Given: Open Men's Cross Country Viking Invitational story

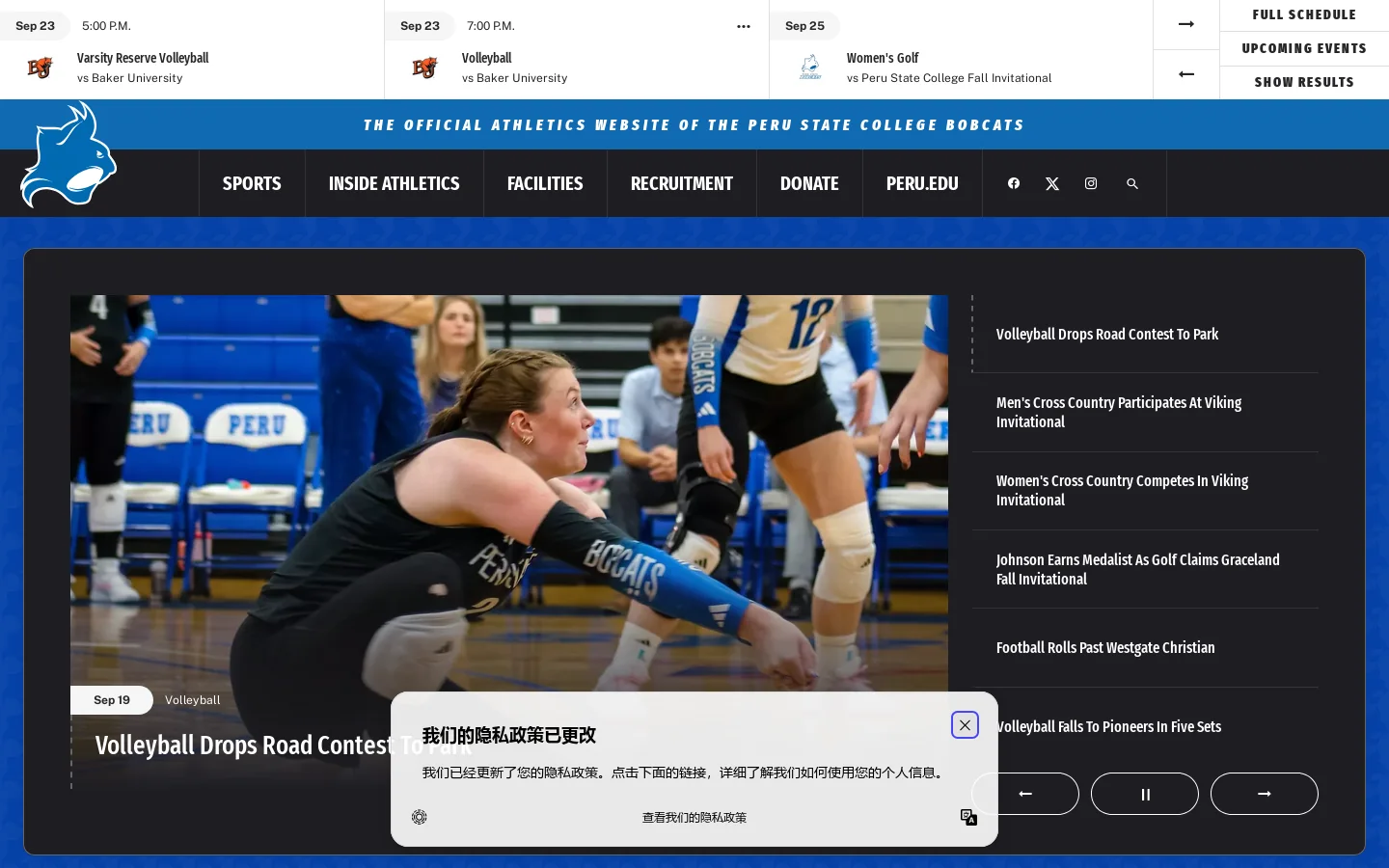Looking at the screenshot, I should click(x=1145, y=413).
